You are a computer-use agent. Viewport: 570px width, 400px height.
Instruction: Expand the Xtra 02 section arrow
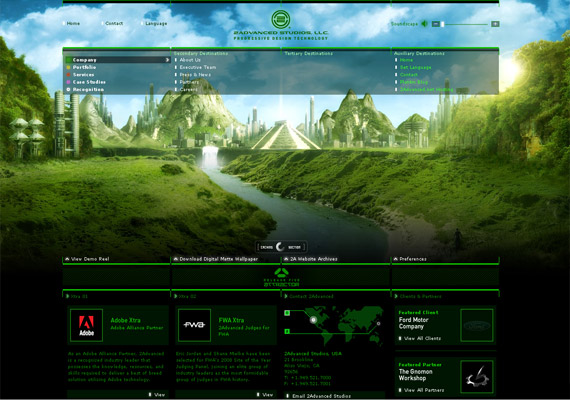click(176, 296)
